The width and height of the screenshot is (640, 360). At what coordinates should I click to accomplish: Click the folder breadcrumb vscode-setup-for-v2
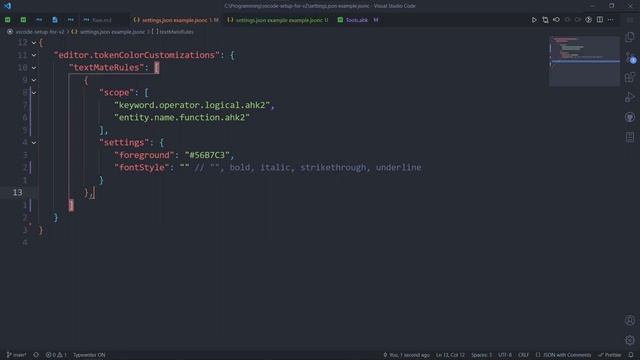tap(40, 32)
